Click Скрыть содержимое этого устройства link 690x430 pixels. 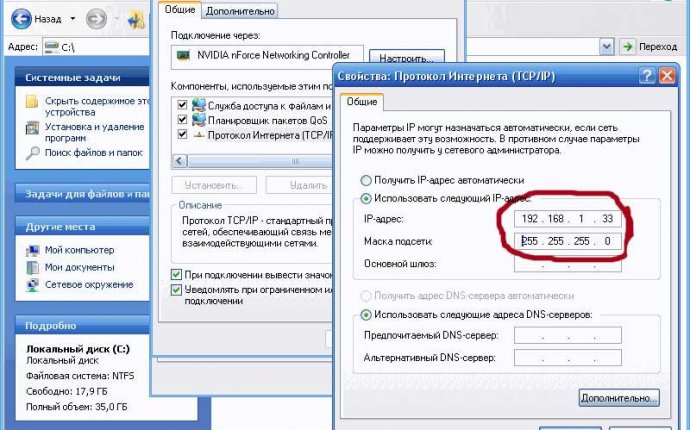point(97,106)
